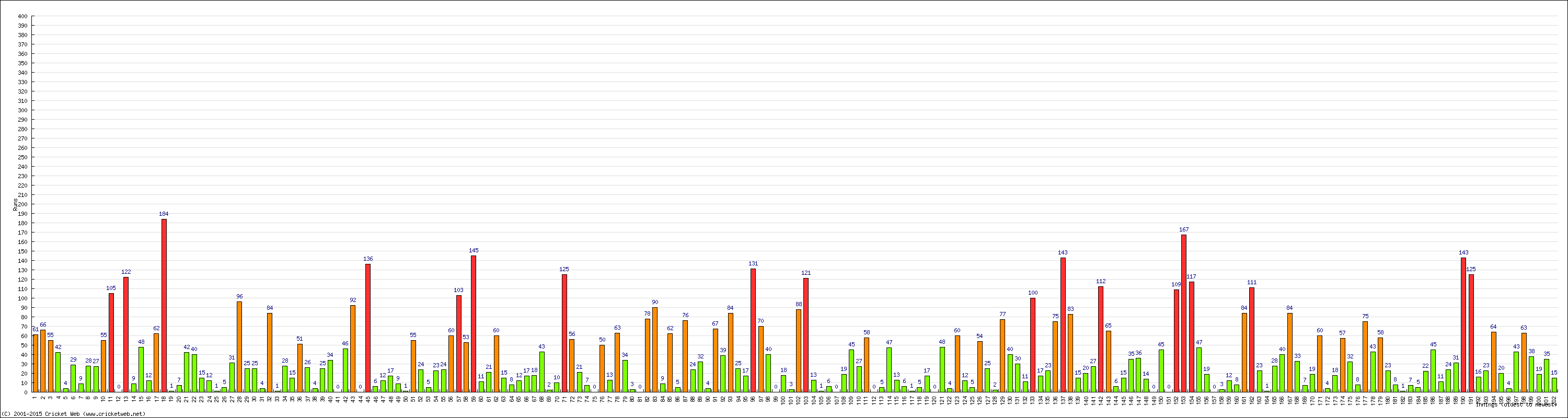Click the '103' bar value label
This screenshot has width=1568, height=418.
pyautogui.click(x=458, y=290)
